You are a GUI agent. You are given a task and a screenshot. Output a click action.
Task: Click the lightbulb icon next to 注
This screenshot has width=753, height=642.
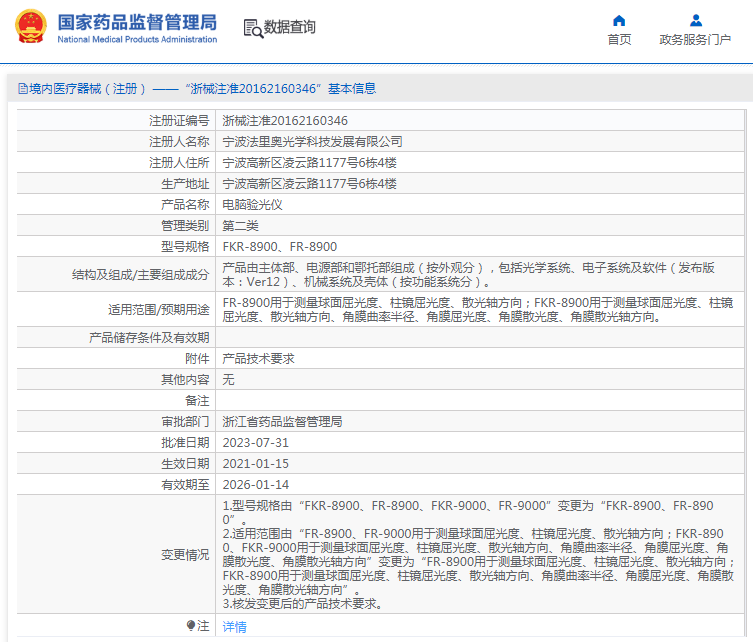point(191,626)
